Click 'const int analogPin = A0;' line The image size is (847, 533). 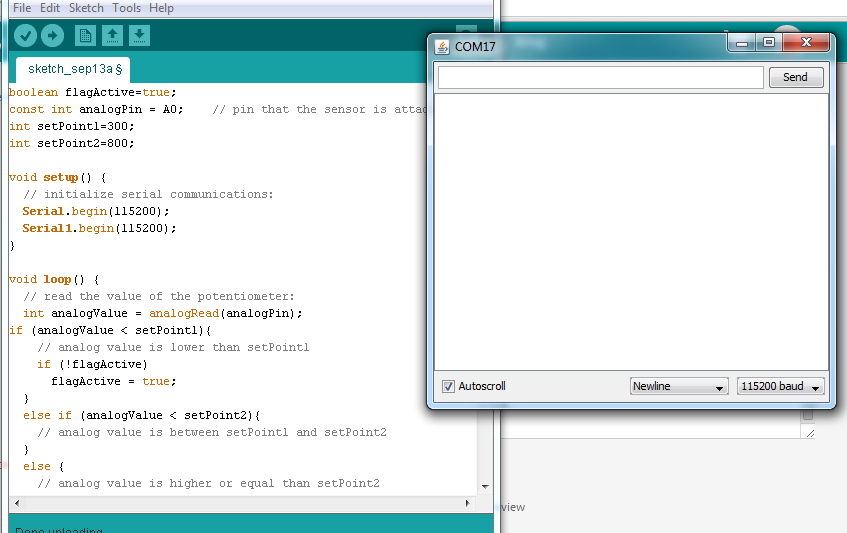pyautogui.click(x=97, y=109)
